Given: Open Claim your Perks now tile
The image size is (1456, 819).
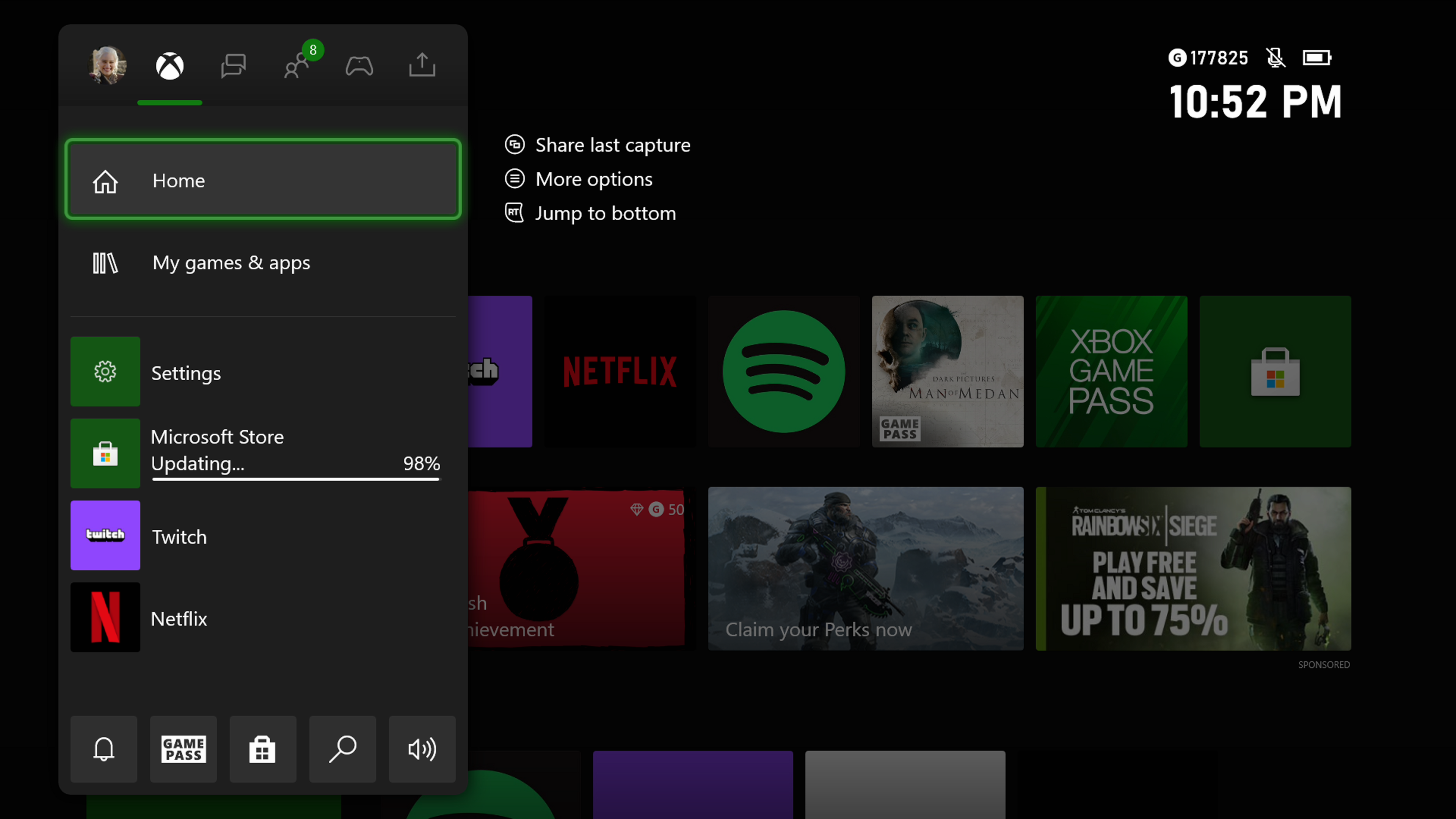Looking at the screenshot, I should coord(866,569).
